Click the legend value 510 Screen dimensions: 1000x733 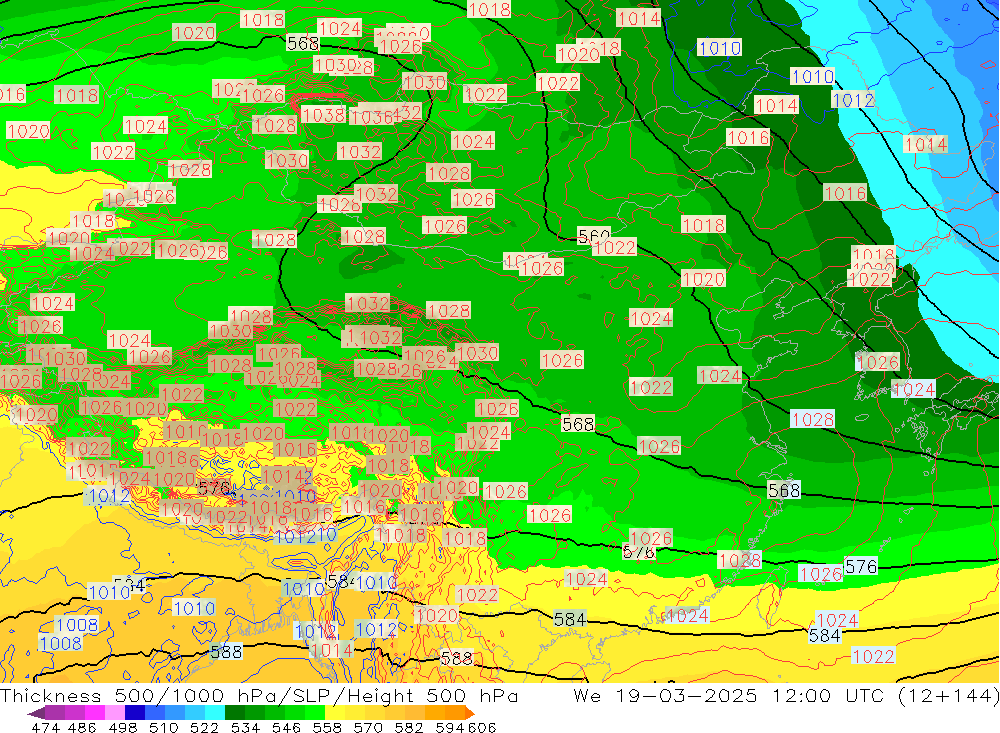click(163, 727)
